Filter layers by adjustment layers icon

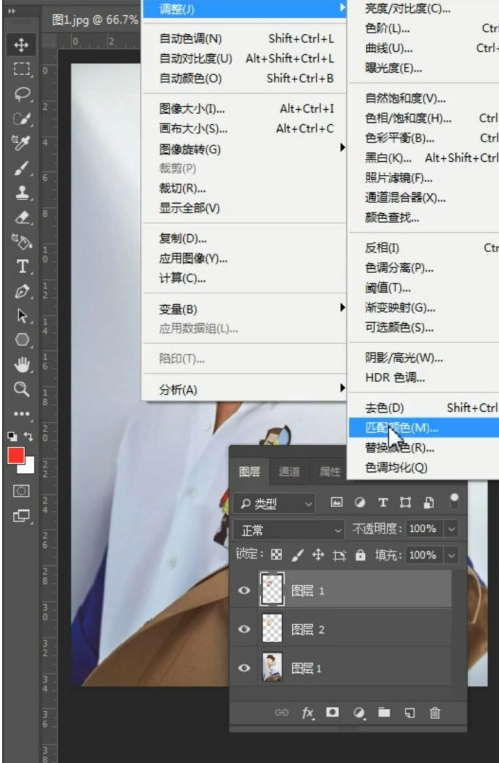pos(360,503)
